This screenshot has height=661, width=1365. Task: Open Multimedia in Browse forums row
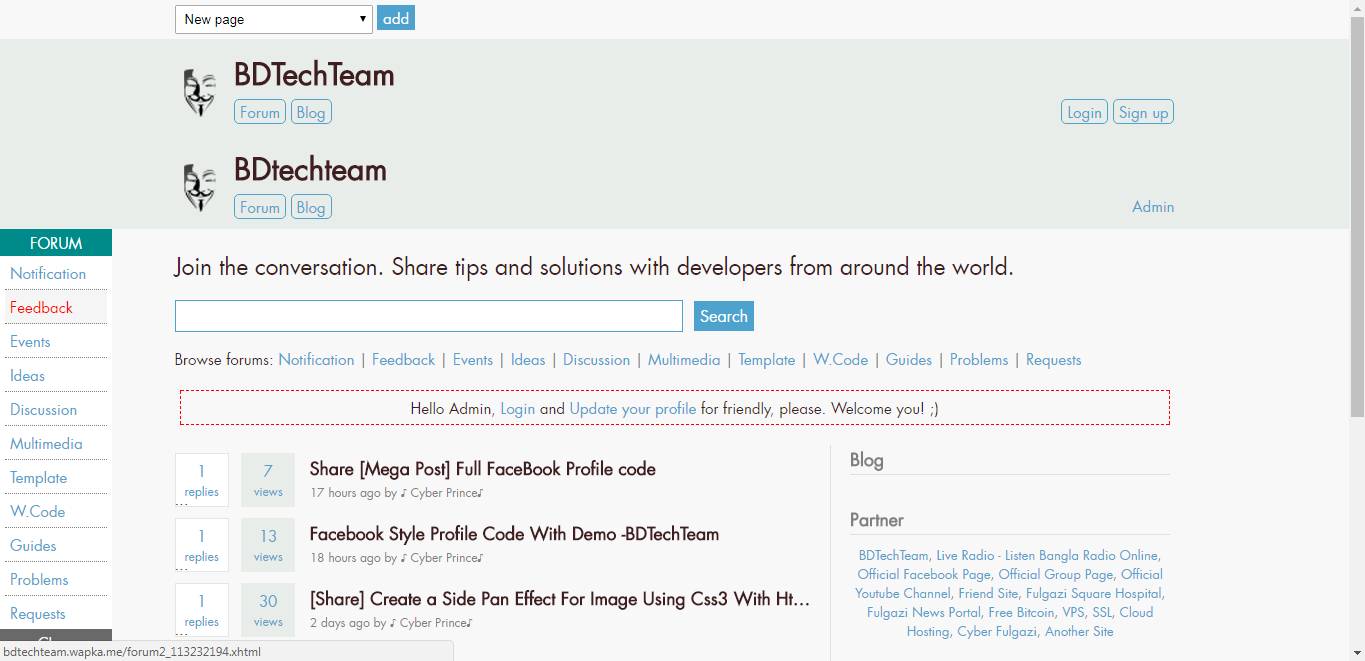click(x=684, y=360)
